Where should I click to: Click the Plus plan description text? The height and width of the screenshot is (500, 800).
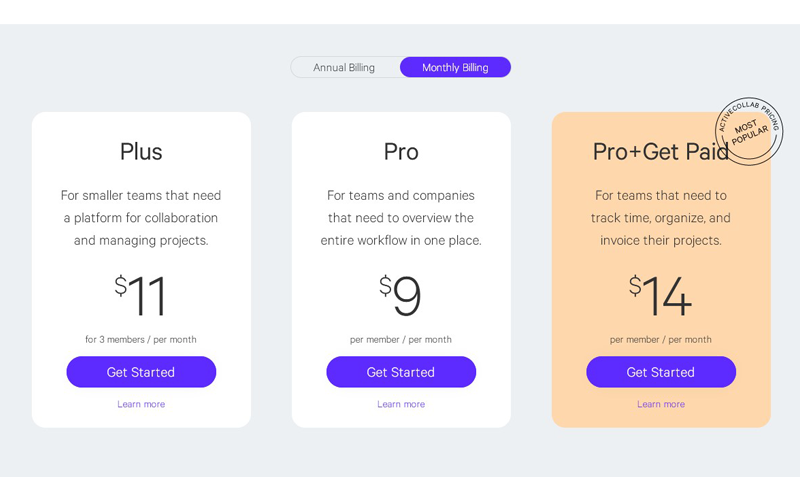[x=141, y=218]
